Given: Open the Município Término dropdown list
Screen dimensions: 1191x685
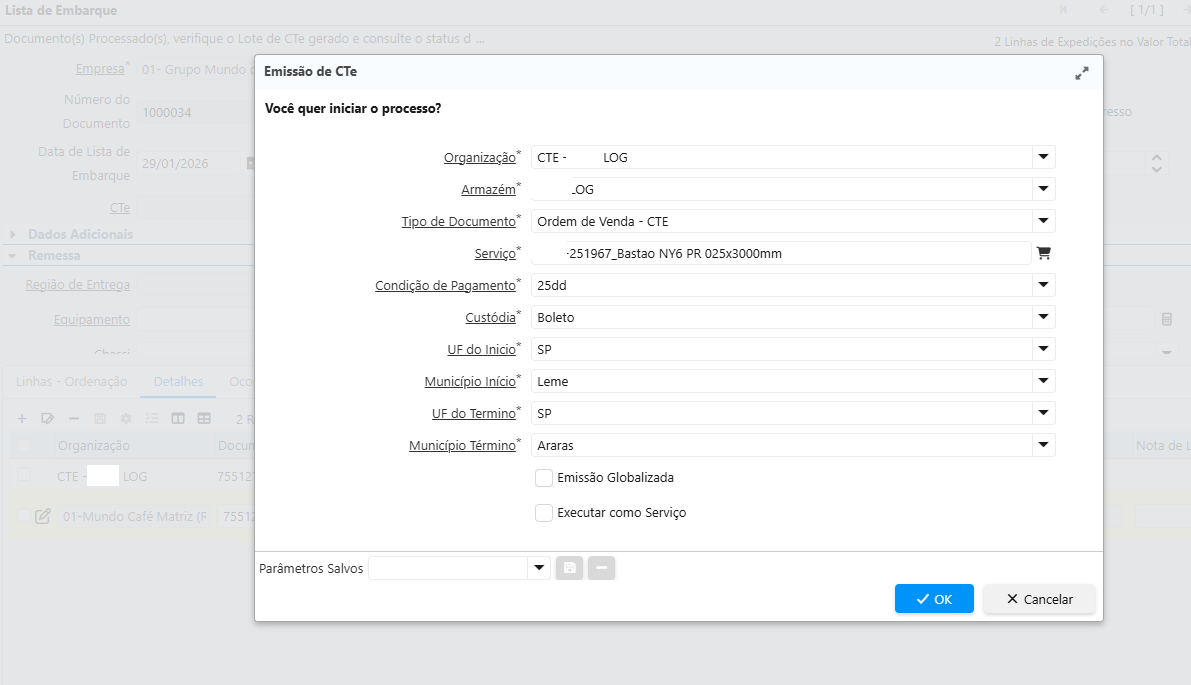Looking at the screenshot, I should coord(1043,445).
